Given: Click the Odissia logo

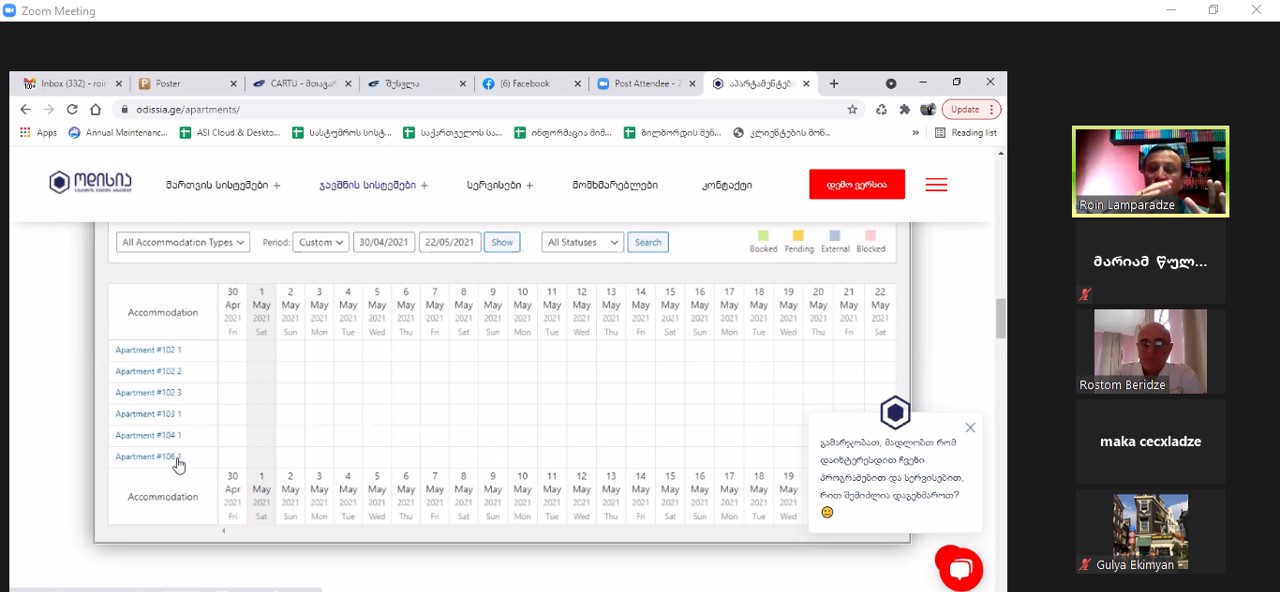Looking at the screenshot, I should (90, 182).
